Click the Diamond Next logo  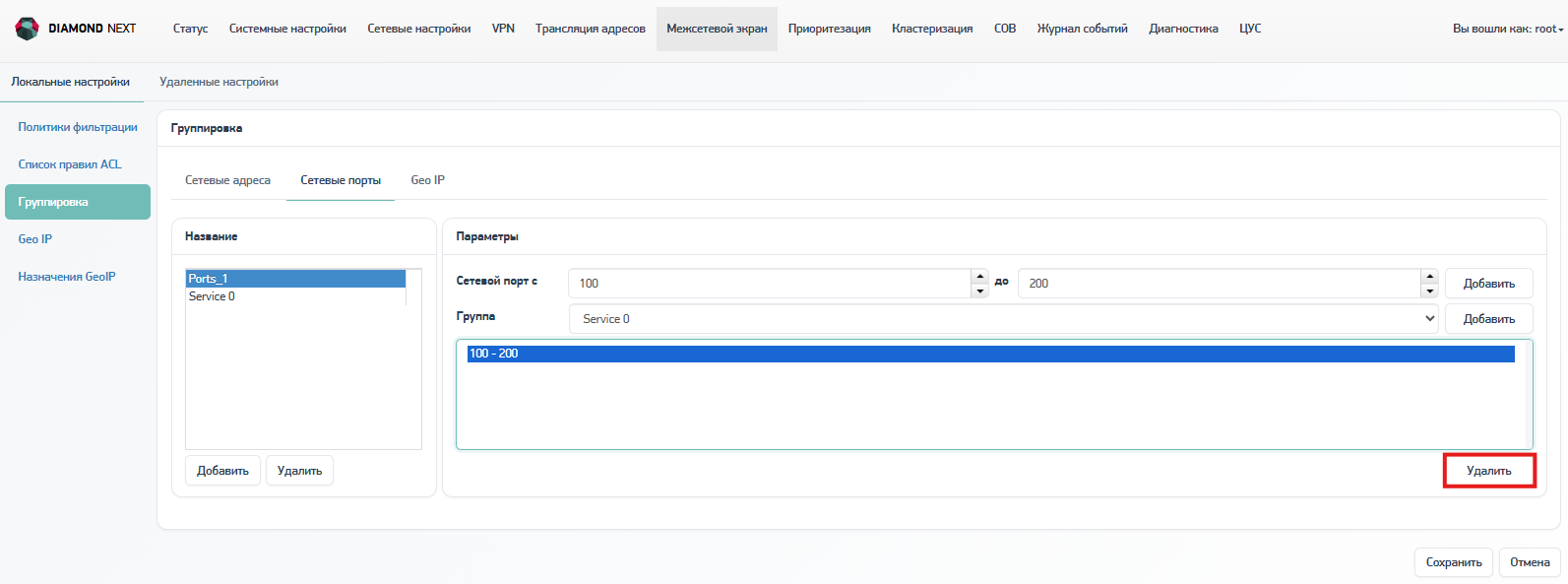[76, 29]
